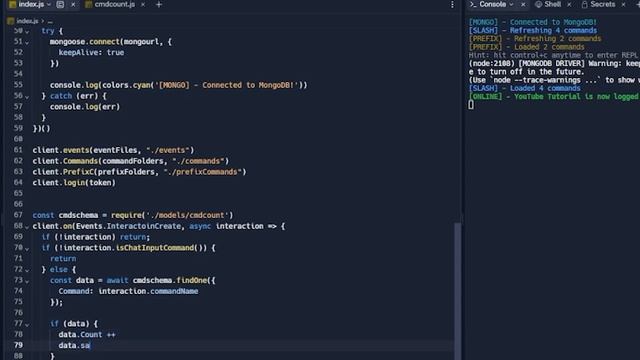Fold the isChatInputCommand if block at line 70
The image size is (640, 360).
tap(27, 249)
